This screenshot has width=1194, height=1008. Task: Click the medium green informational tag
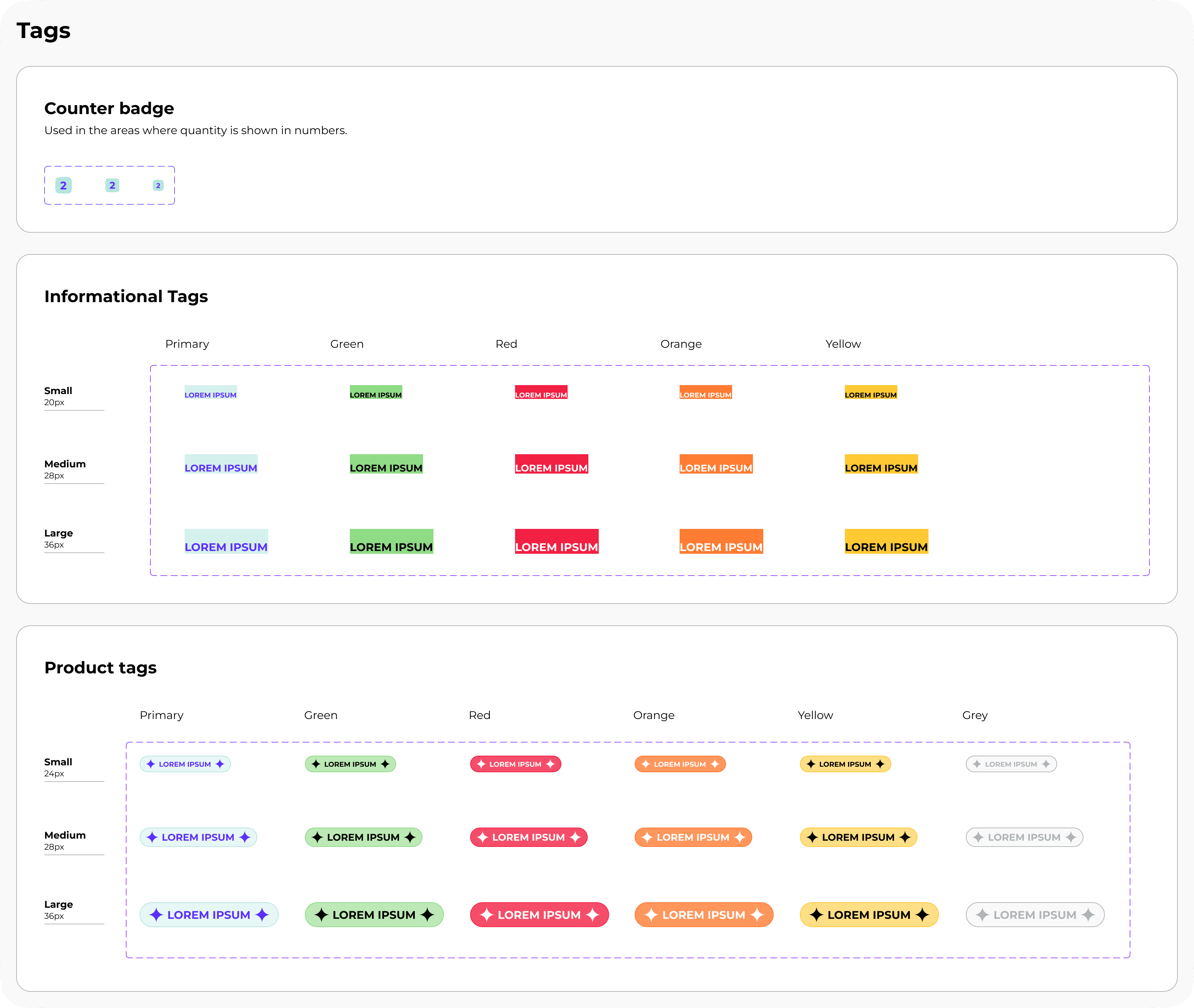(x=386, y=464)
